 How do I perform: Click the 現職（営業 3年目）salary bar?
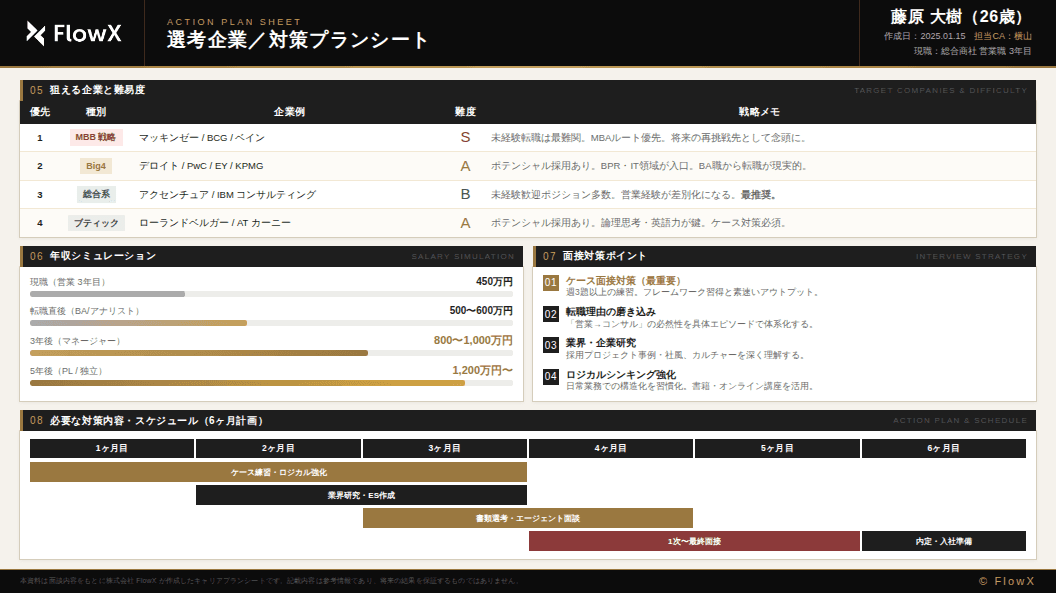tap(107, 294)
